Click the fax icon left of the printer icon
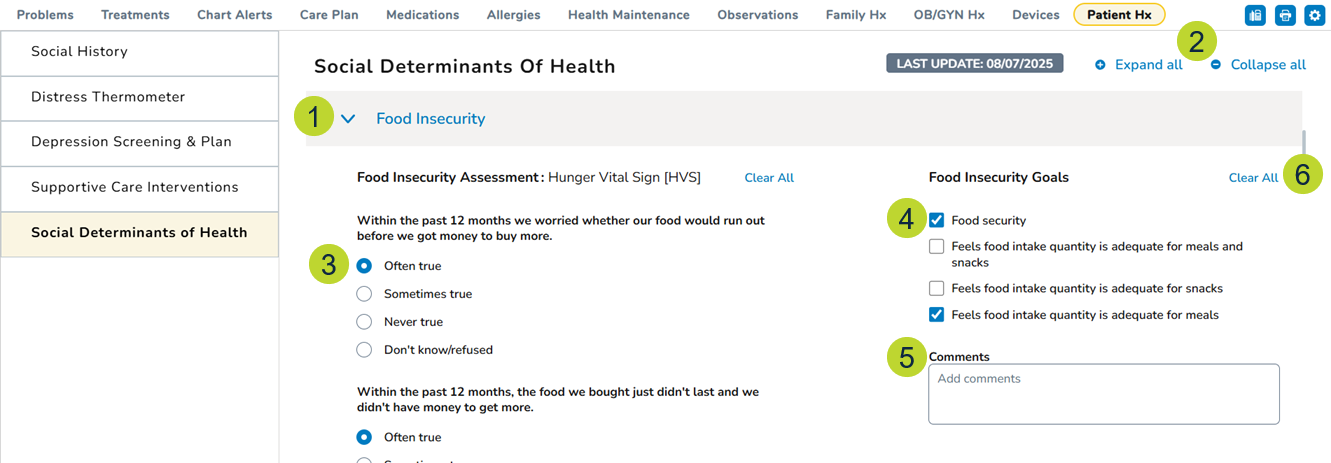This screenshot has height=463, width=1331. [x=1255, y=15]
